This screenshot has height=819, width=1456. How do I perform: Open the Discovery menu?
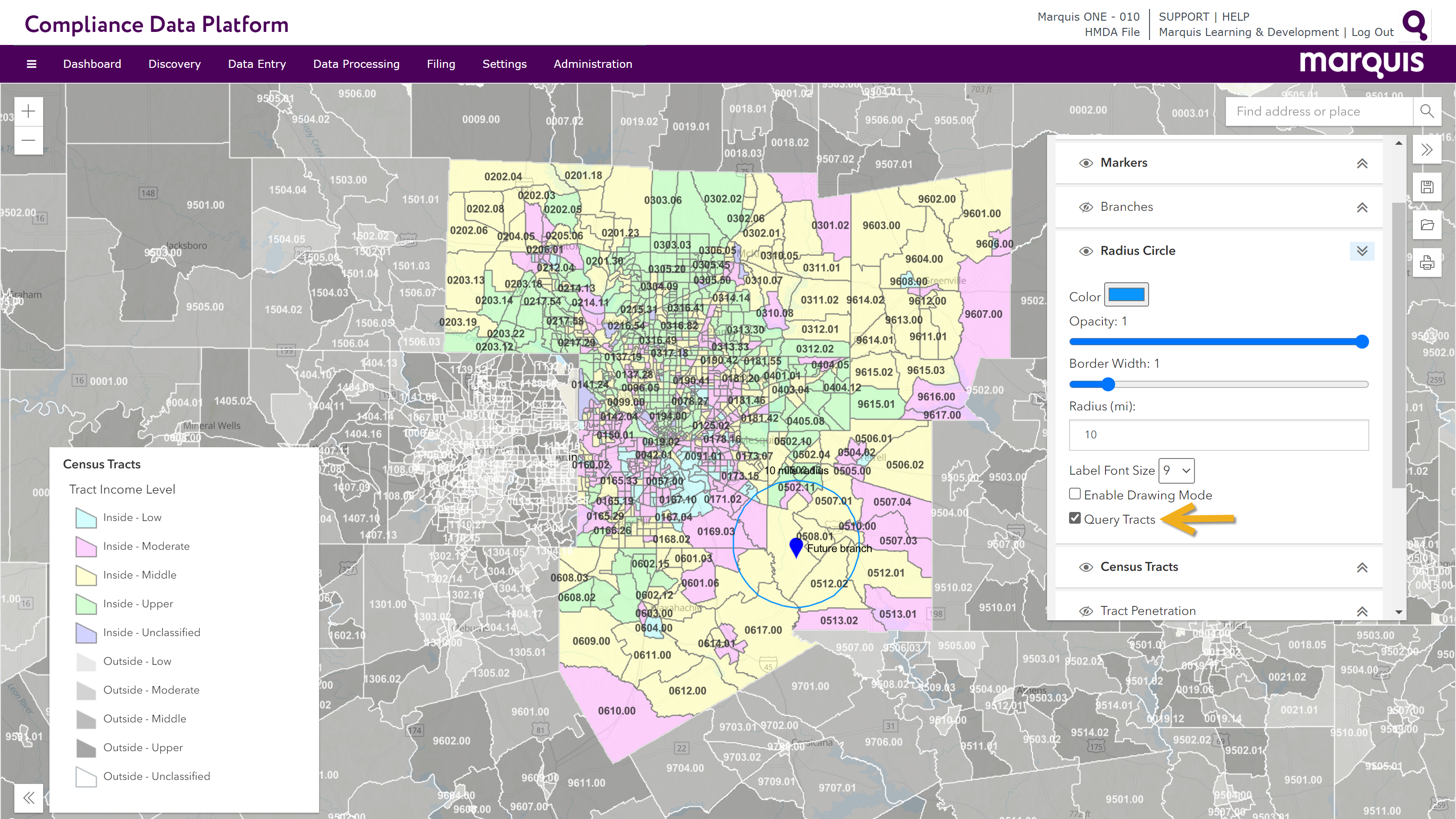[x=174, y=64]
